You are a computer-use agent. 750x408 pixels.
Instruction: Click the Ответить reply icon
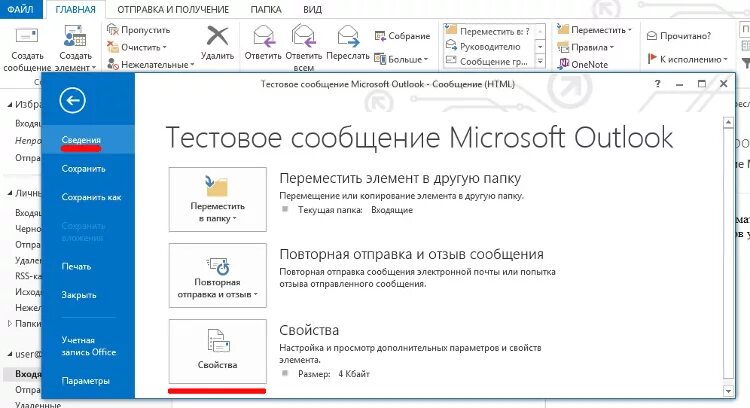pos(263,36)
